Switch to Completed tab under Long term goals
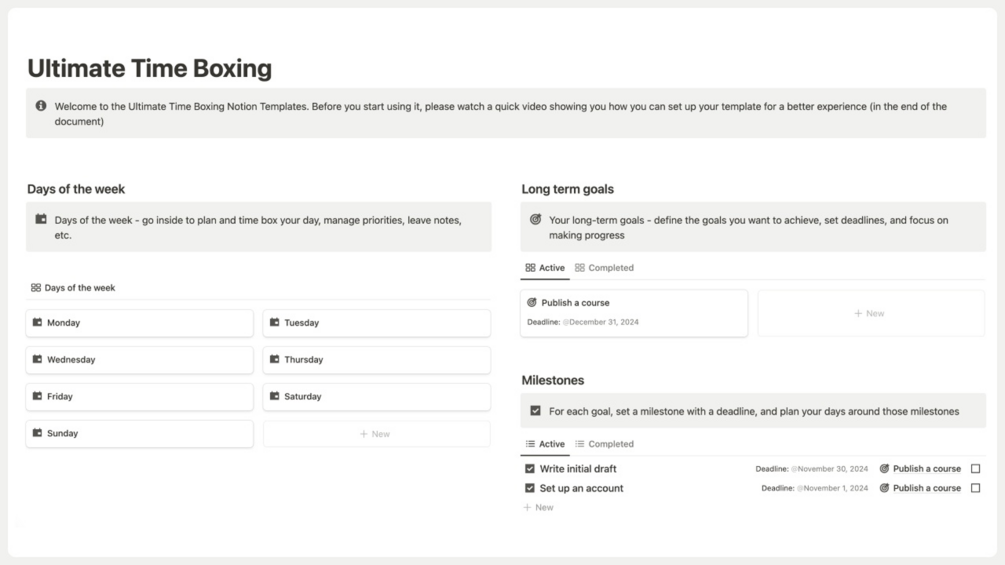This screenshot has width=1005, height=565. point(605,268)
